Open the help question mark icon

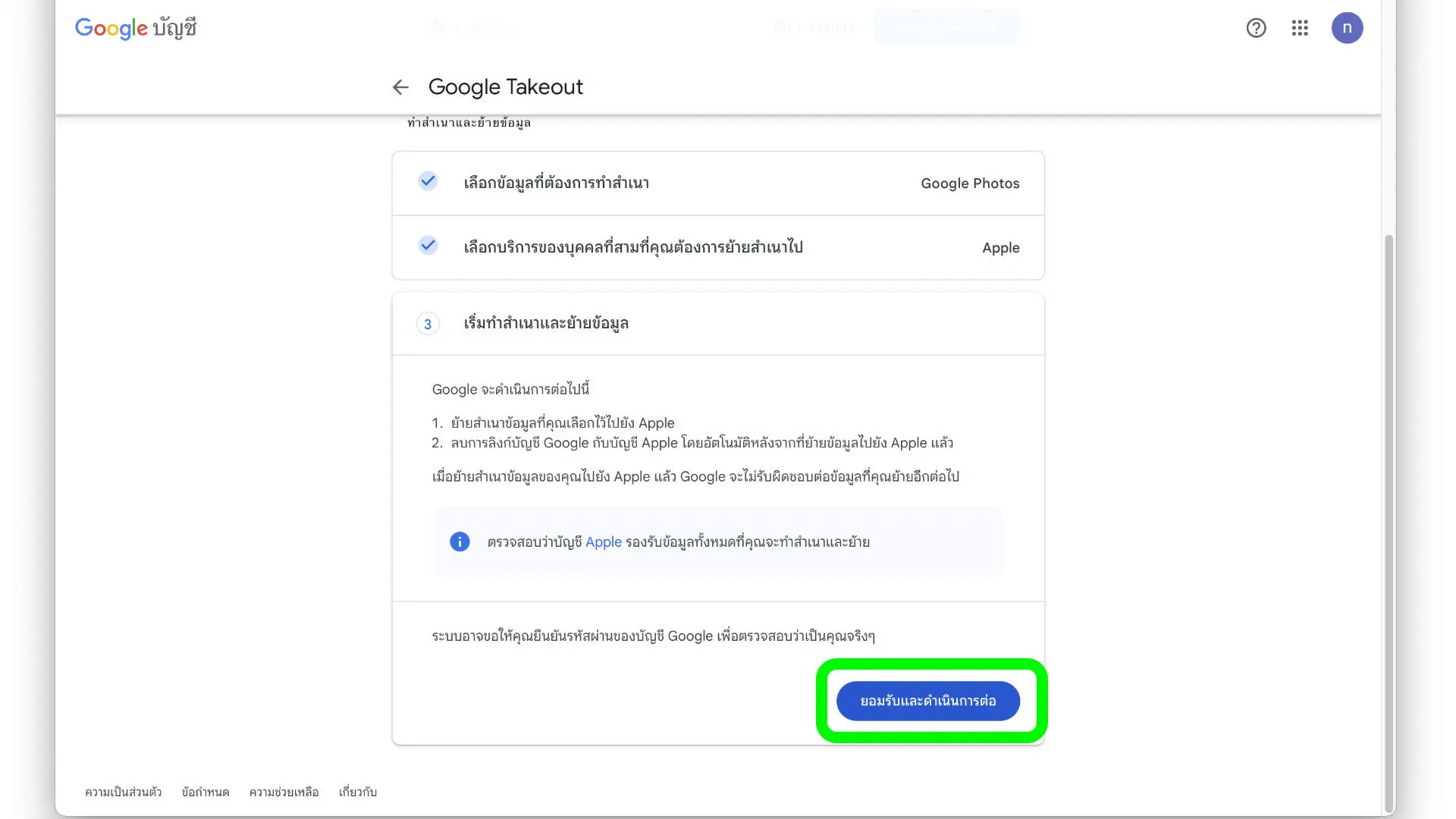[1256, 28]
